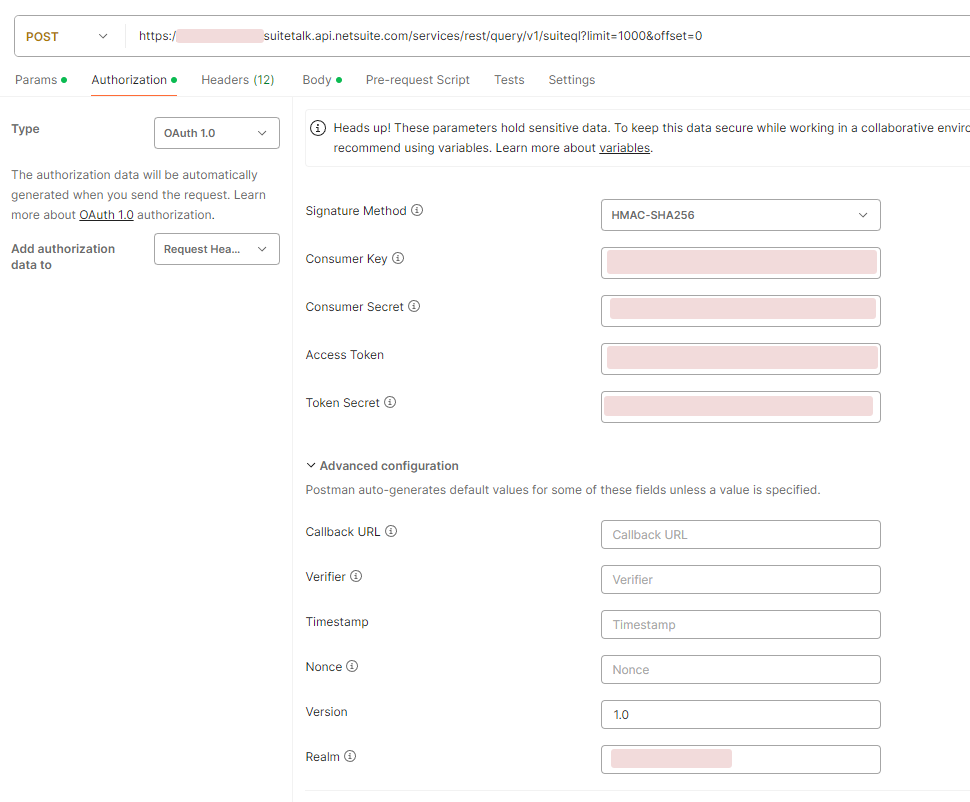Click info icon next to Realm
The width and height of the screenshot is (970, 802).
(350, 757)
